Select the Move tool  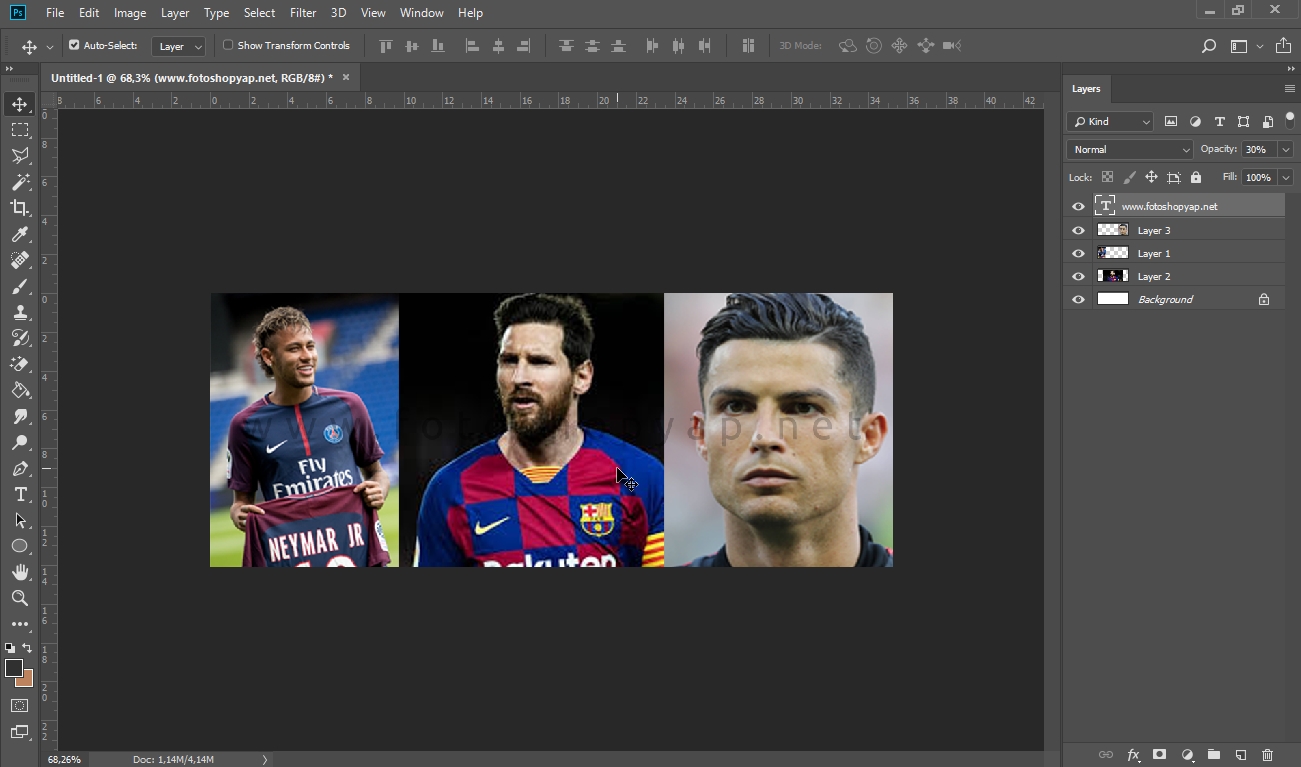pos(20,104)
